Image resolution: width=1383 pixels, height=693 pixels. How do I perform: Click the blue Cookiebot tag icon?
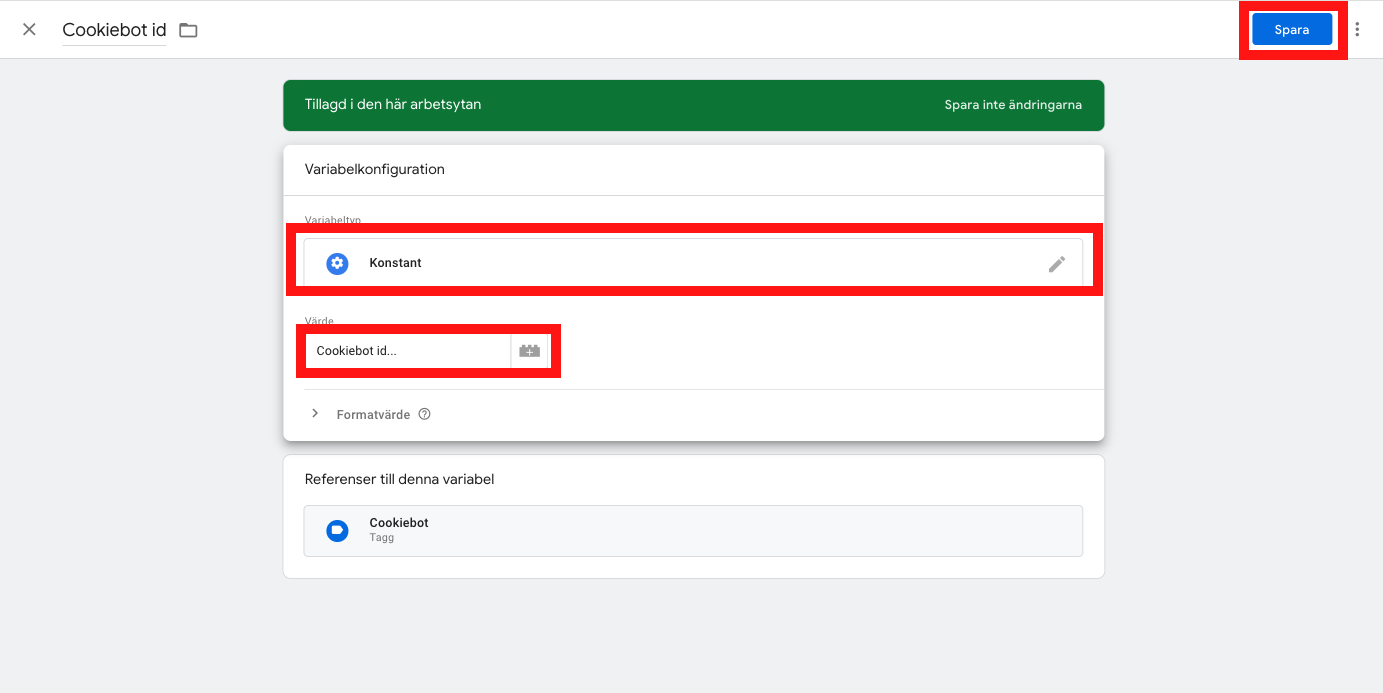point(338,530)
